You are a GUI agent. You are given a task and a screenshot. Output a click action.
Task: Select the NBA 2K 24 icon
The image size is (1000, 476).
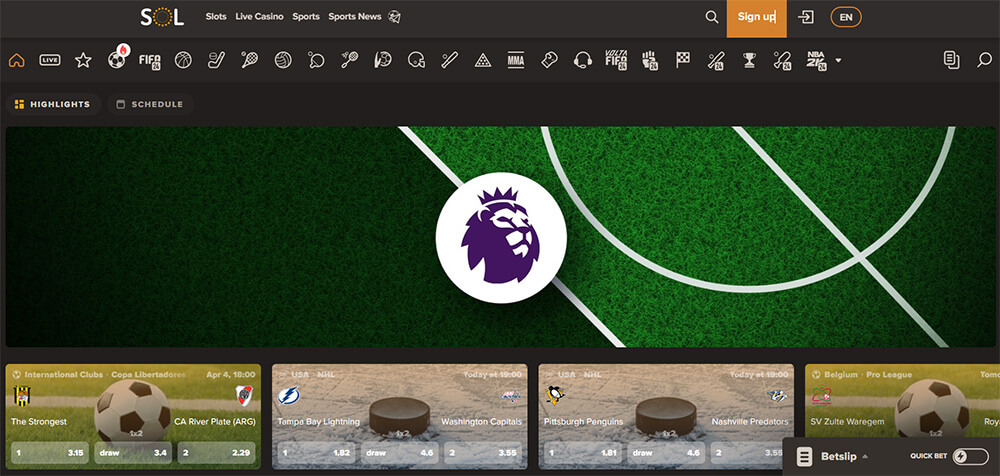pos(817,61)
